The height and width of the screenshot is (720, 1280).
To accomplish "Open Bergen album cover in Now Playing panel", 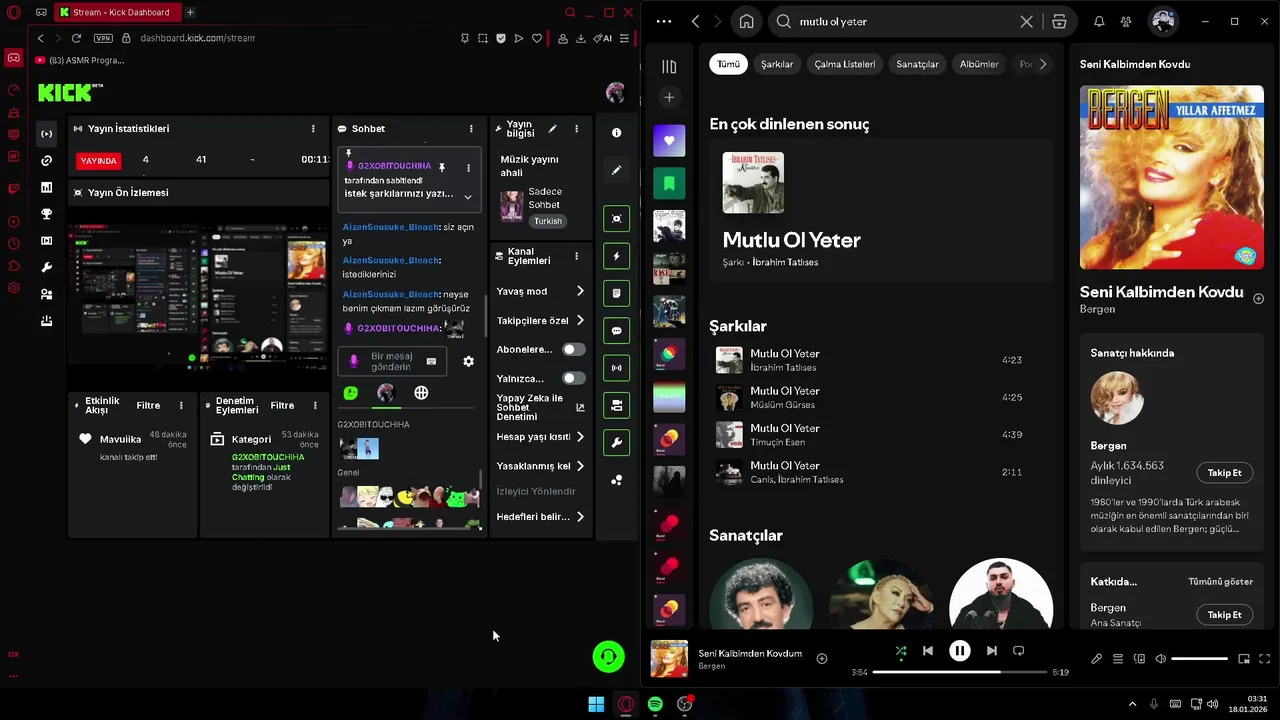I will [x=1171, y=177].
